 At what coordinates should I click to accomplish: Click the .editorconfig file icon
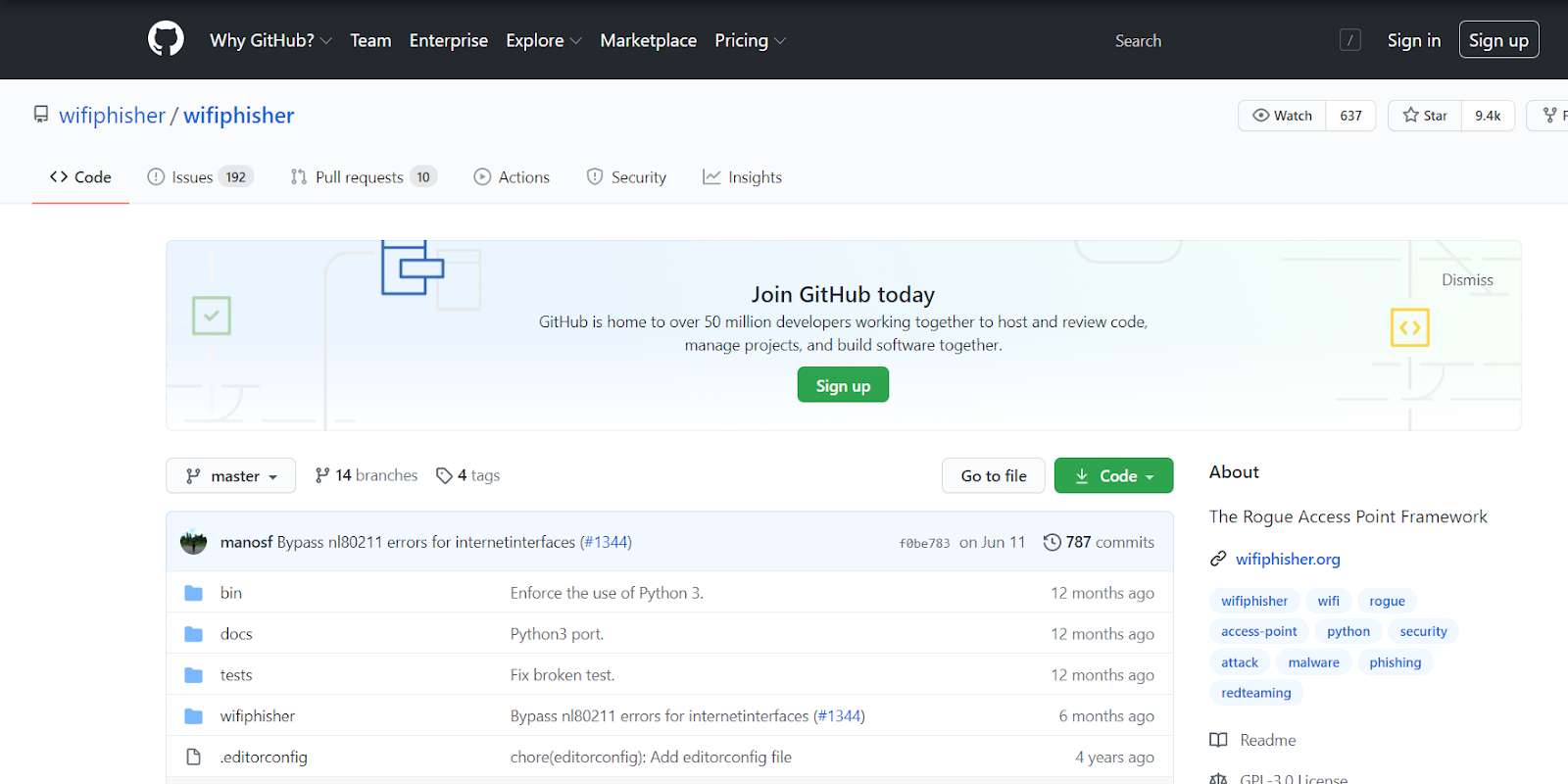194,758
